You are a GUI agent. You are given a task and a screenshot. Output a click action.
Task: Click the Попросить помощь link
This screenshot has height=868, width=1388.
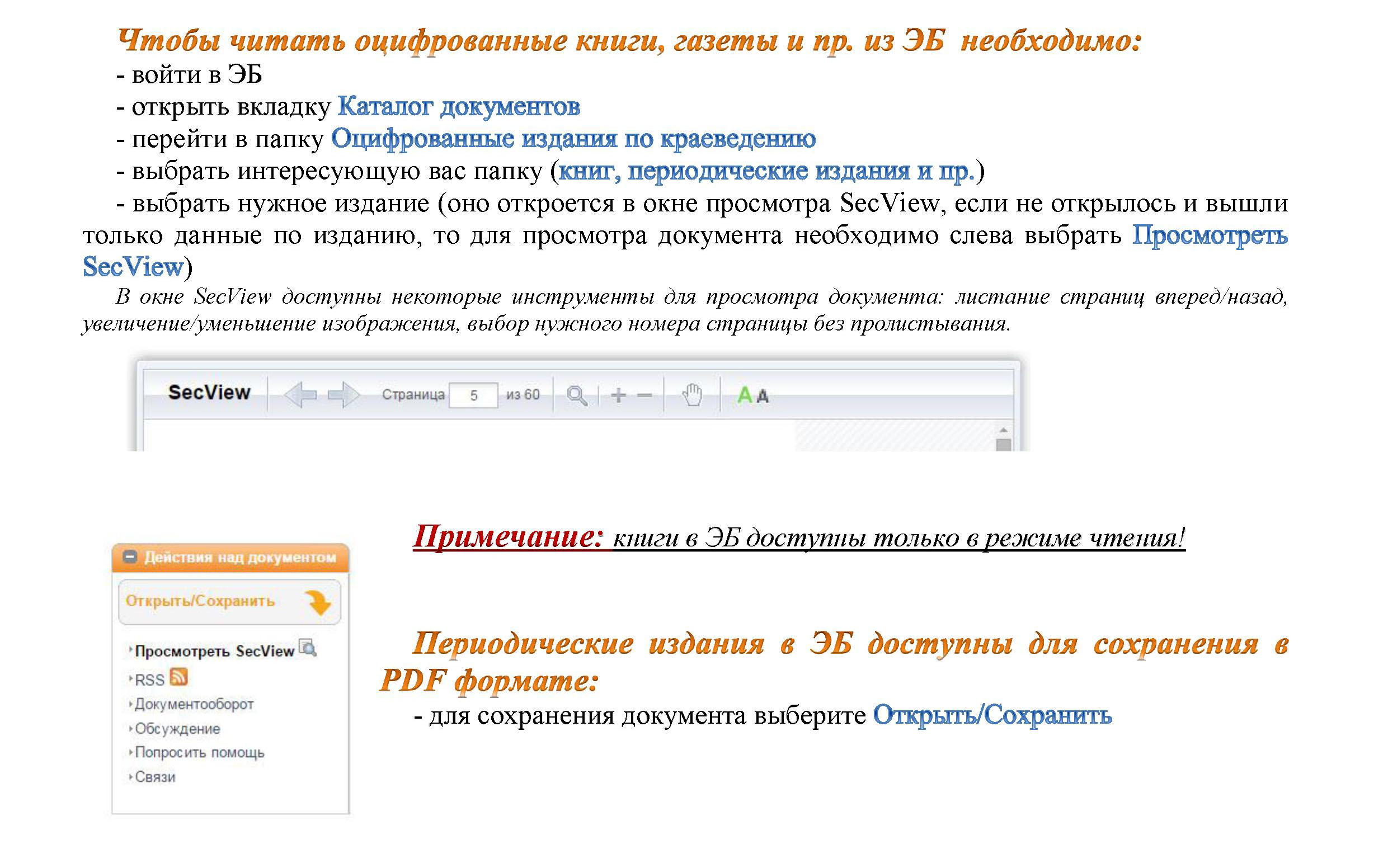point(199,753)
